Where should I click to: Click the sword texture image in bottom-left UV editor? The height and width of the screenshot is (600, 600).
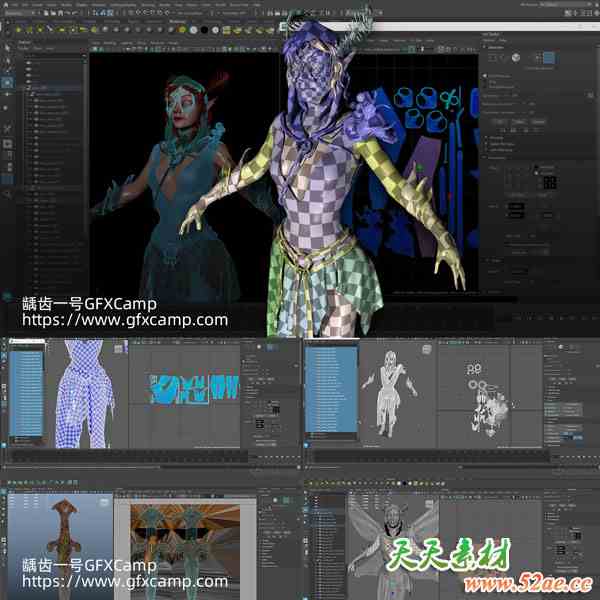[185, 550]
